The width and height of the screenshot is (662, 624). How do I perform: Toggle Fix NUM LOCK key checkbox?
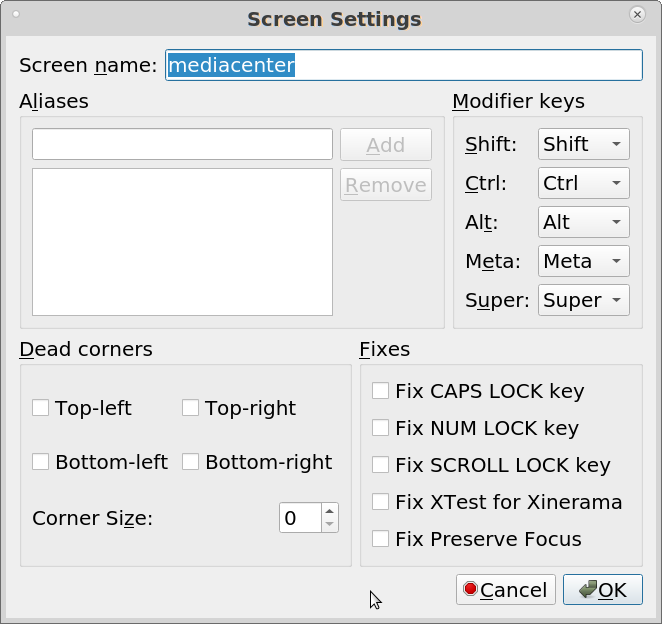[380, 428]
